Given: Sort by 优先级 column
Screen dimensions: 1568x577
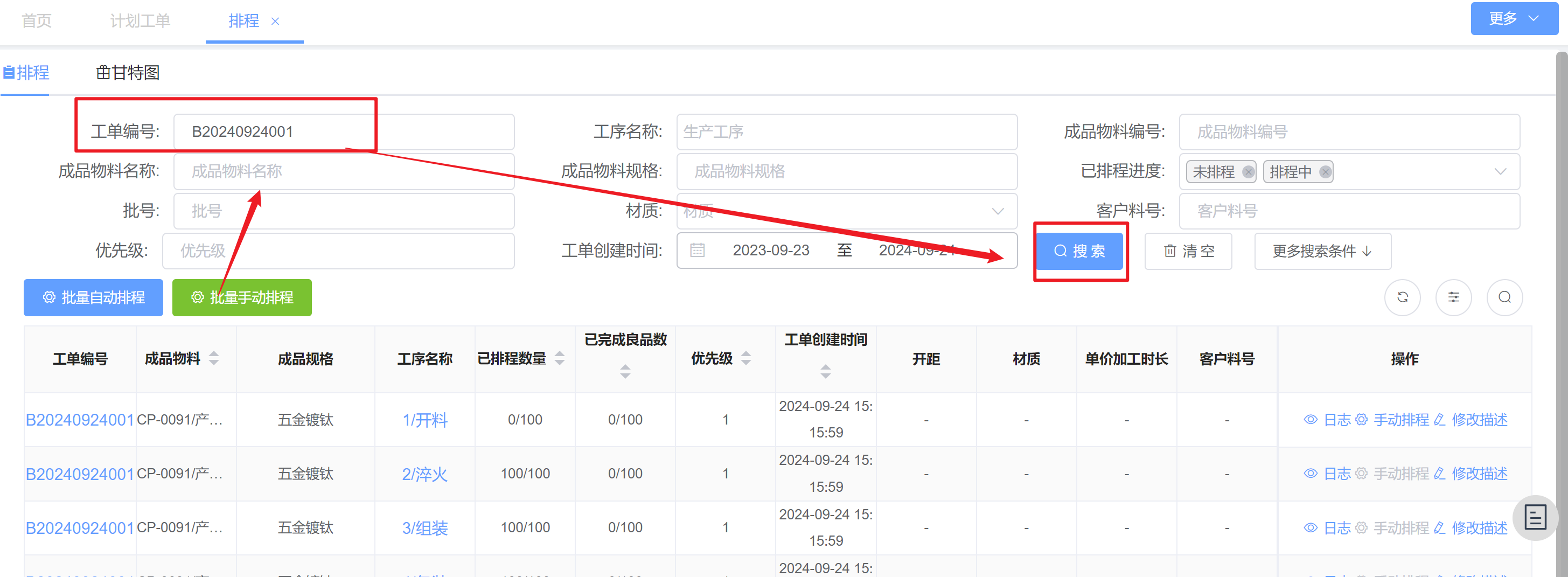Looking at the screenshot, I should coord(745,358).
